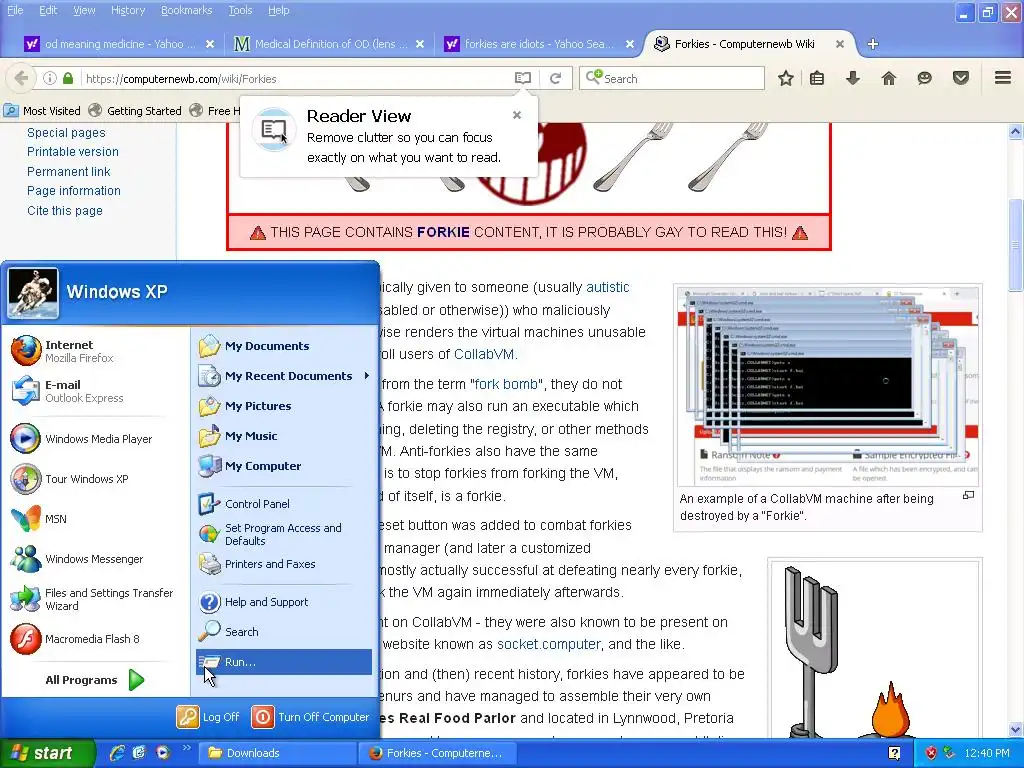The width and height of the screenshot is (1024, 768).
Task: Open MSN from Start menu
Action: (x=97, y=519)
